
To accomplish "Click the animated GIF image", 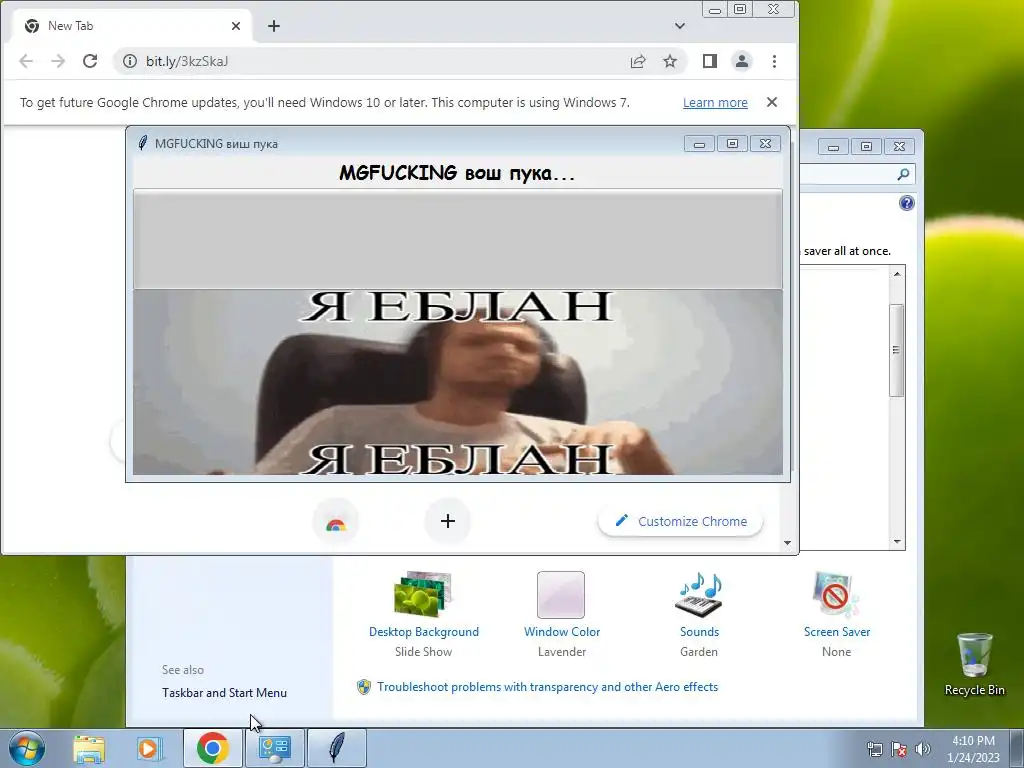I will click(x=458, y=381).
